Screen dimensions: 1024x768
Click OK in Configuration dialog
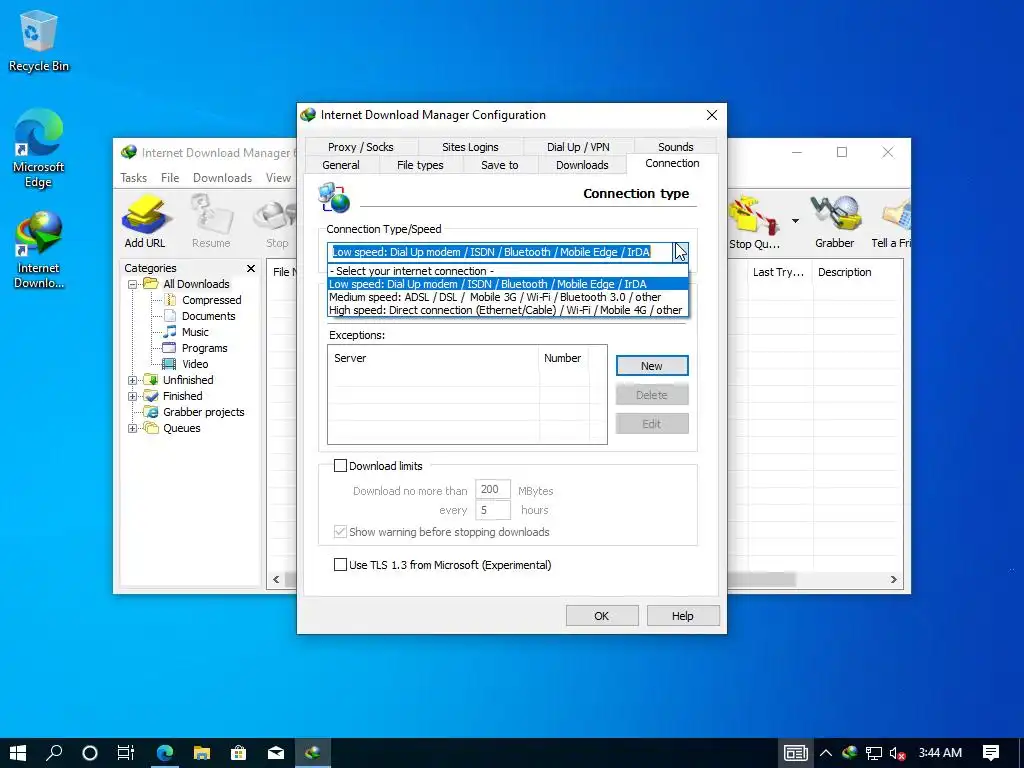point(601,616)
